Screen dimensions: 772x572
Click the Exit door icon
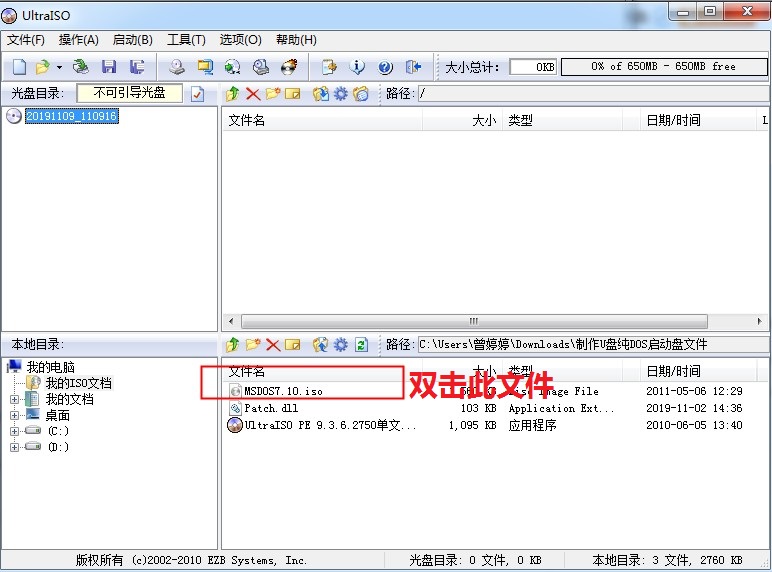click(414, 66)
